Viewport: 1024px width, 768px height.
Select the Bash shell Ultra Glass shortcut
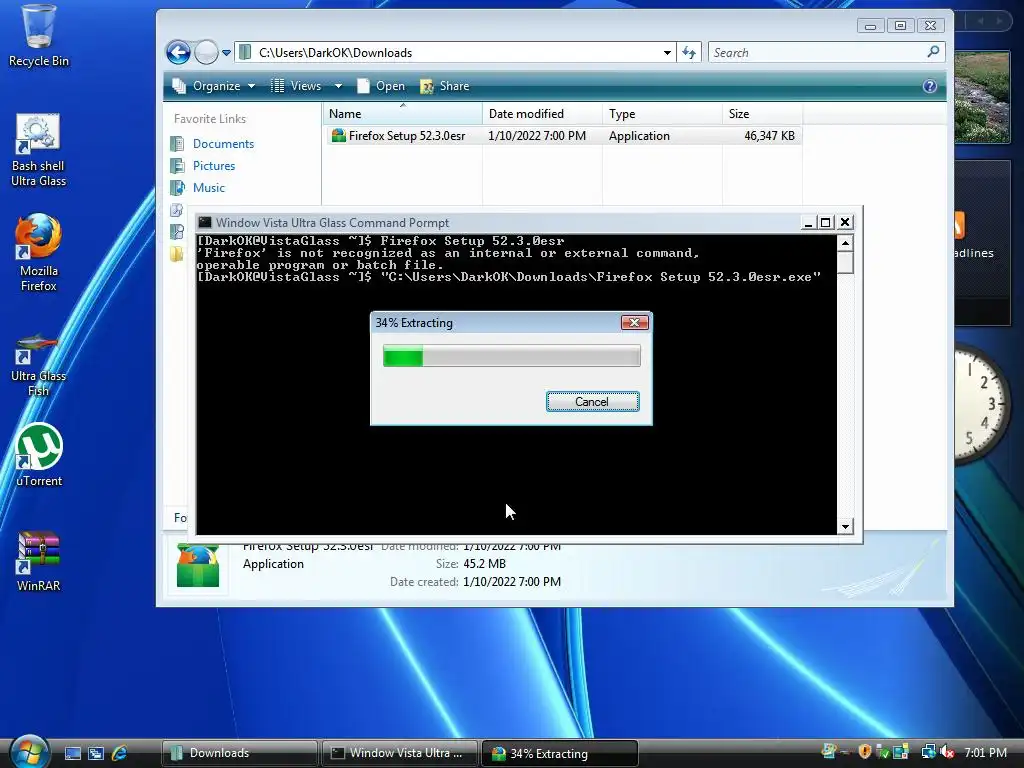click(x=38, y=150)
